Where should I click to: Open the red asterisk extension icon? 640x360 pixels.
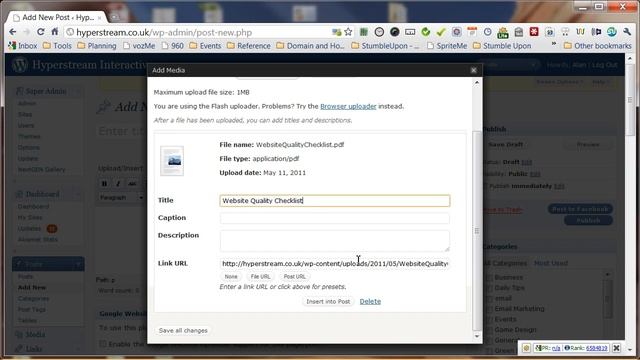pyautogui.click(x=534, y=32)
